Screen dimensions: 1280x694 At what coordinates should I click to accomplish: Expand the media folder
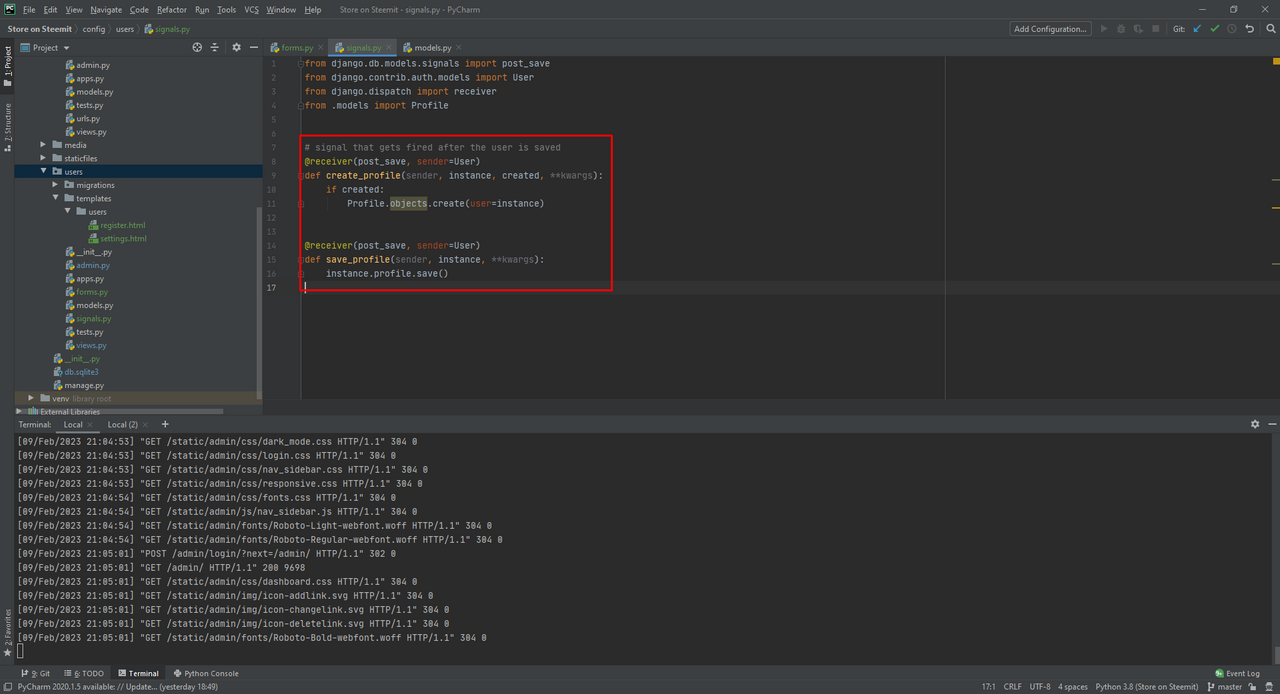(43, 145)
